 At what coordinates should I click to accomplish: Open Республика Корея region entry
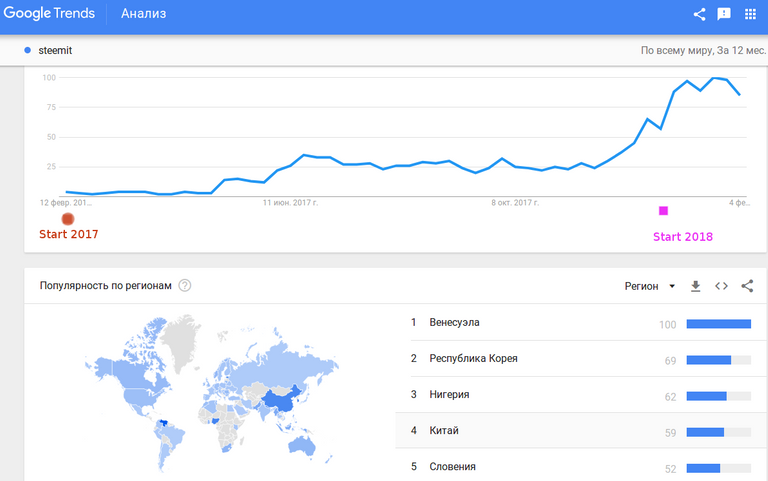473,359
